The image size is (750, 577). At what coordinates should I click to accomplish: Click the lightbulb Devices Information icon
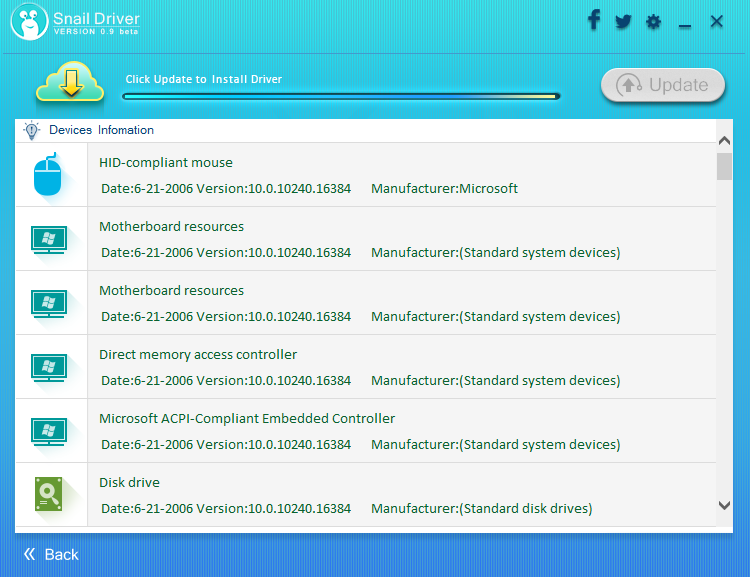pyautogui.click(x=32, y=130)
